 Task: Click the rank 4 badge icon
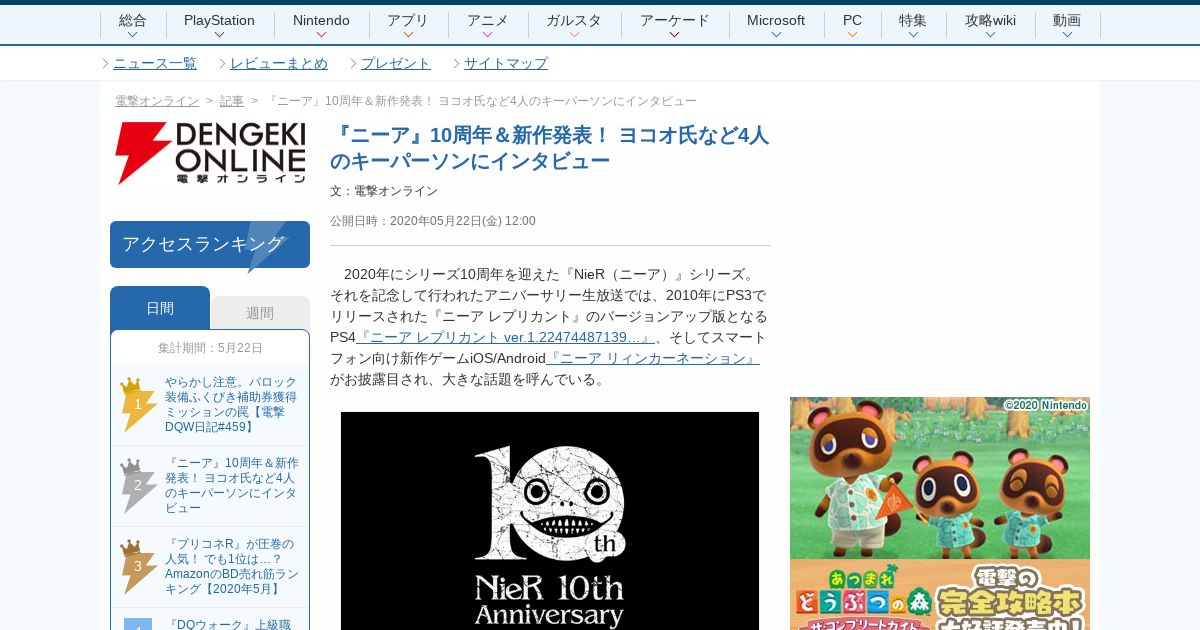point(138,624)
